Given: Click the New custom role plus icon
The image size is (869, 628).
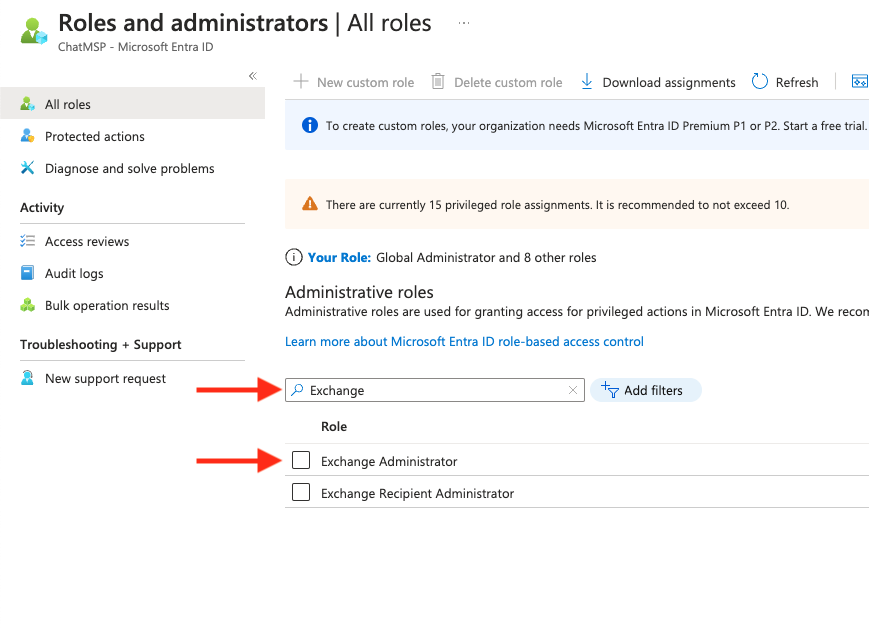Looking at the screenshot, I should 300,81.
